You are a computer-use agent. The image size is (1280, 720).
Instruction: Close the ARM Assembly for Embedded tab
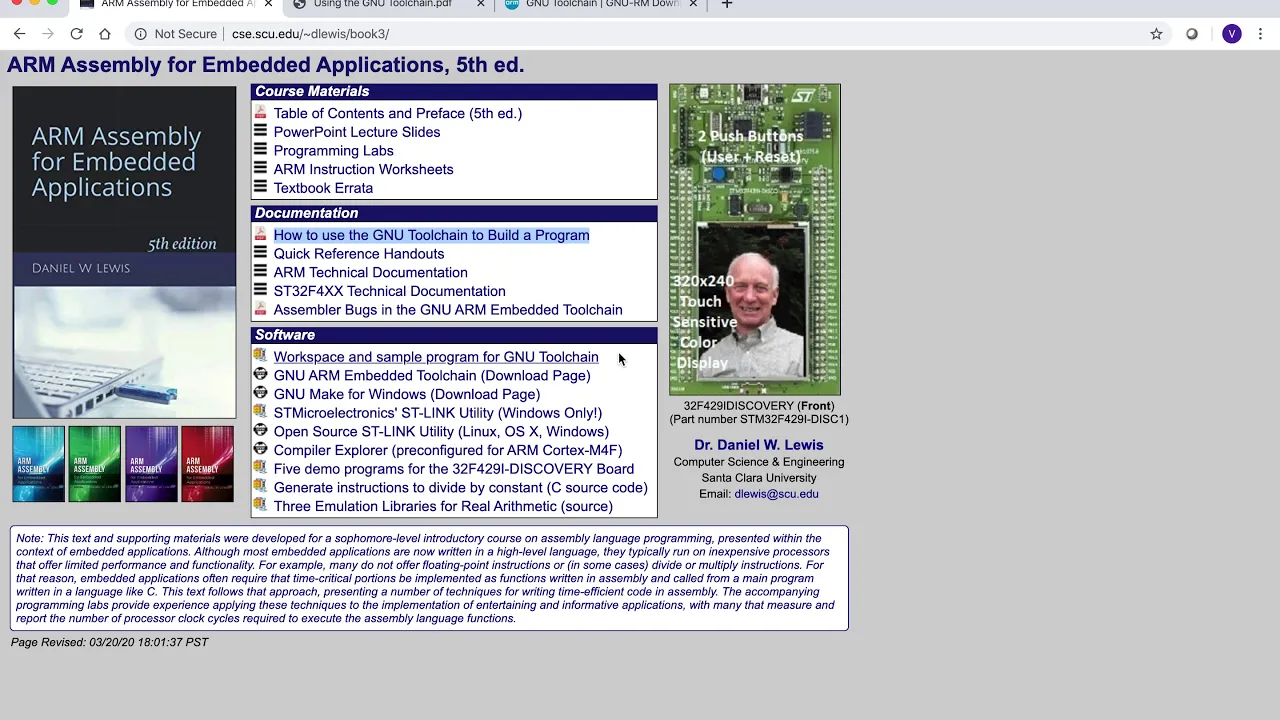point(268,4)
